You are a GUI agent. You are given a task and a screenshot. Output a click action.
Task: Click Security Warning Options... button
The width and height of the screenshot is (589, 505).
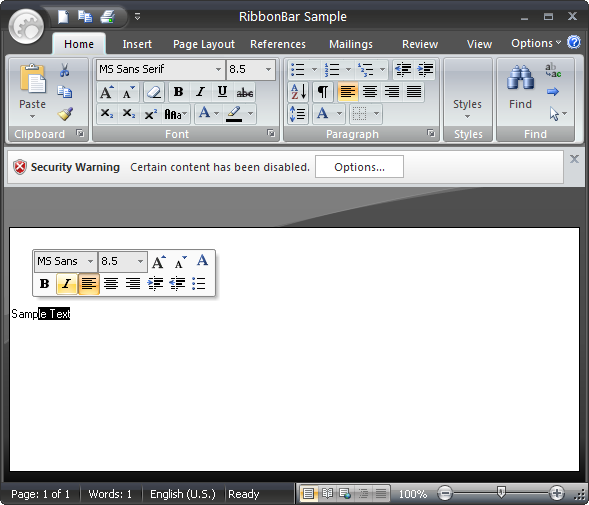coord(359,167)
